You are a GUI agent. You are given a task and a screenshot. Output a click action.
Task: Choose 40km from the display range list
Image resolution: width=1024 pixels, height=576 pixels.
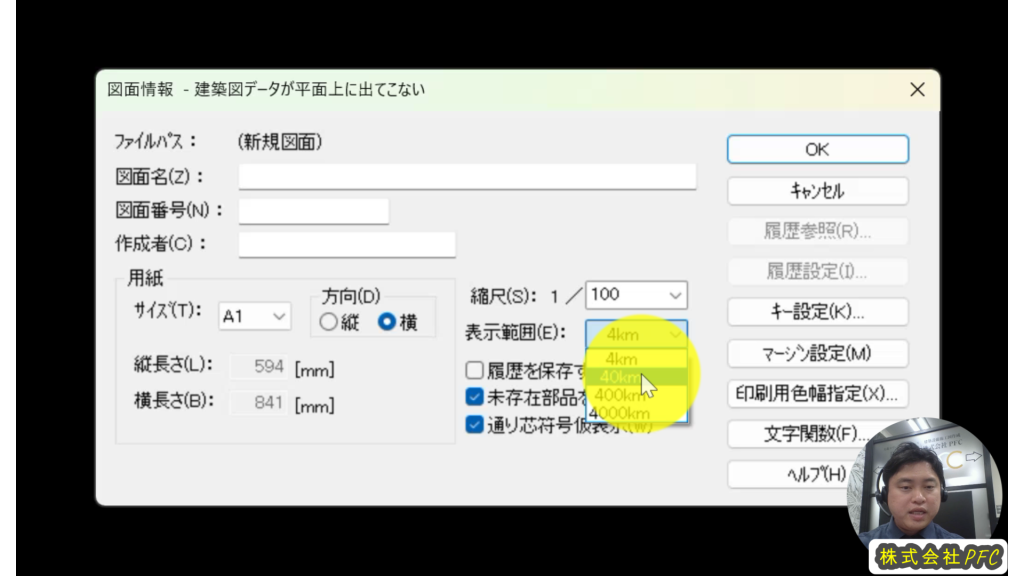click(x=637, y=377)
